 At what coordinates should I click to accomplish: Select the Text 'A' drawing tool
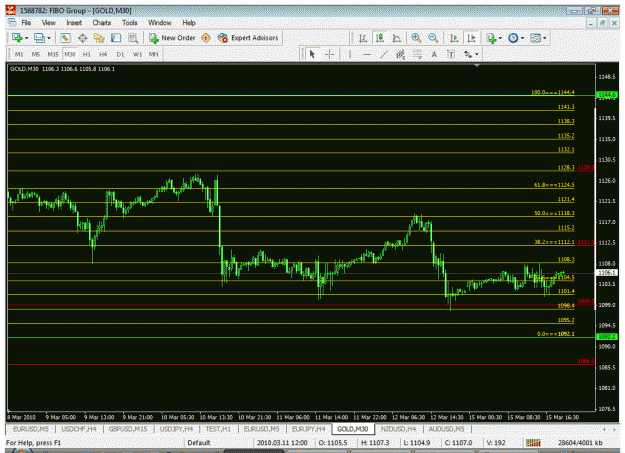(434, 54)
